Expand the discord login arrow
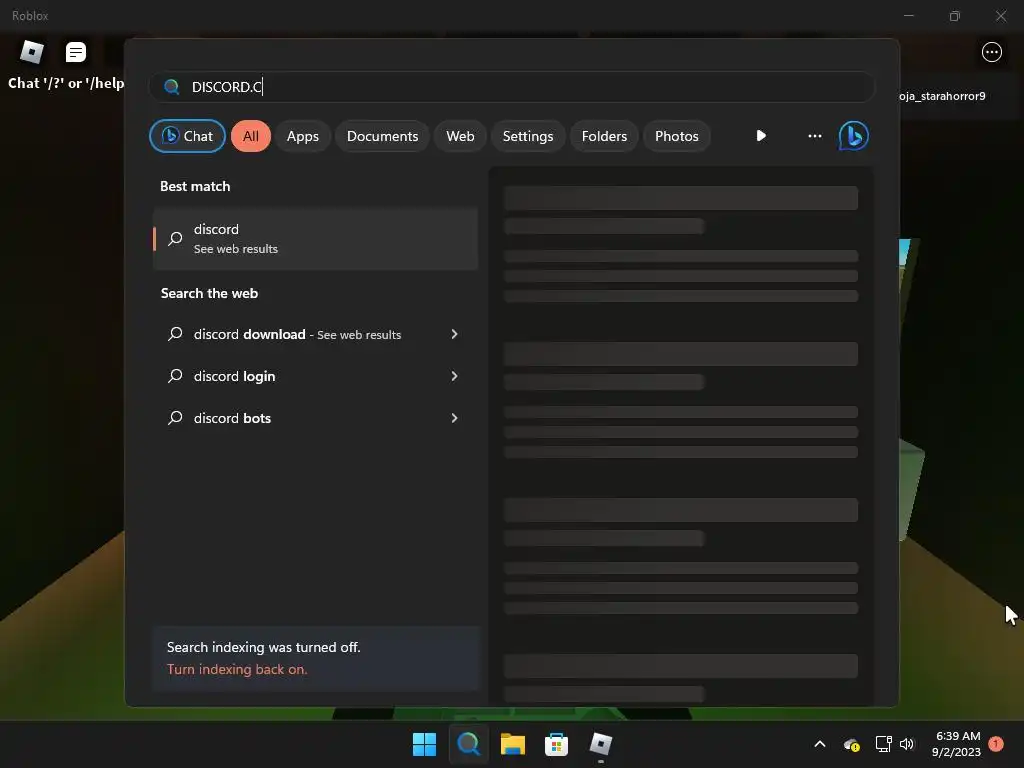1024x768 pixels. point(455,376)
